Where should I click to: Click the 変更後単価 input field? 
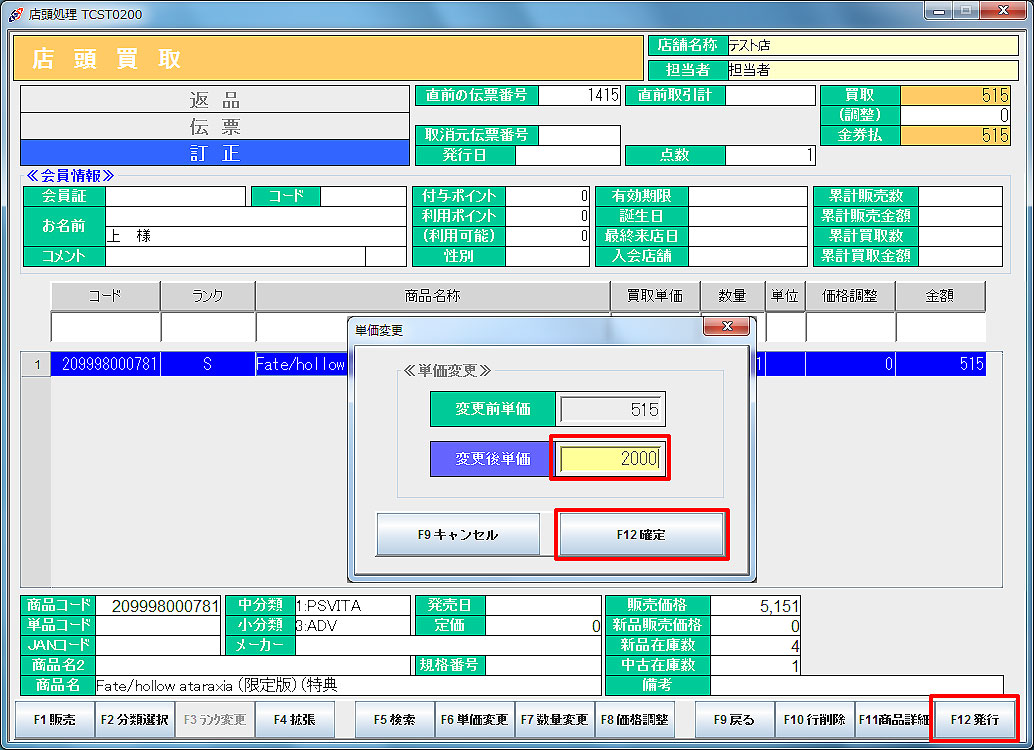(610, 459)
